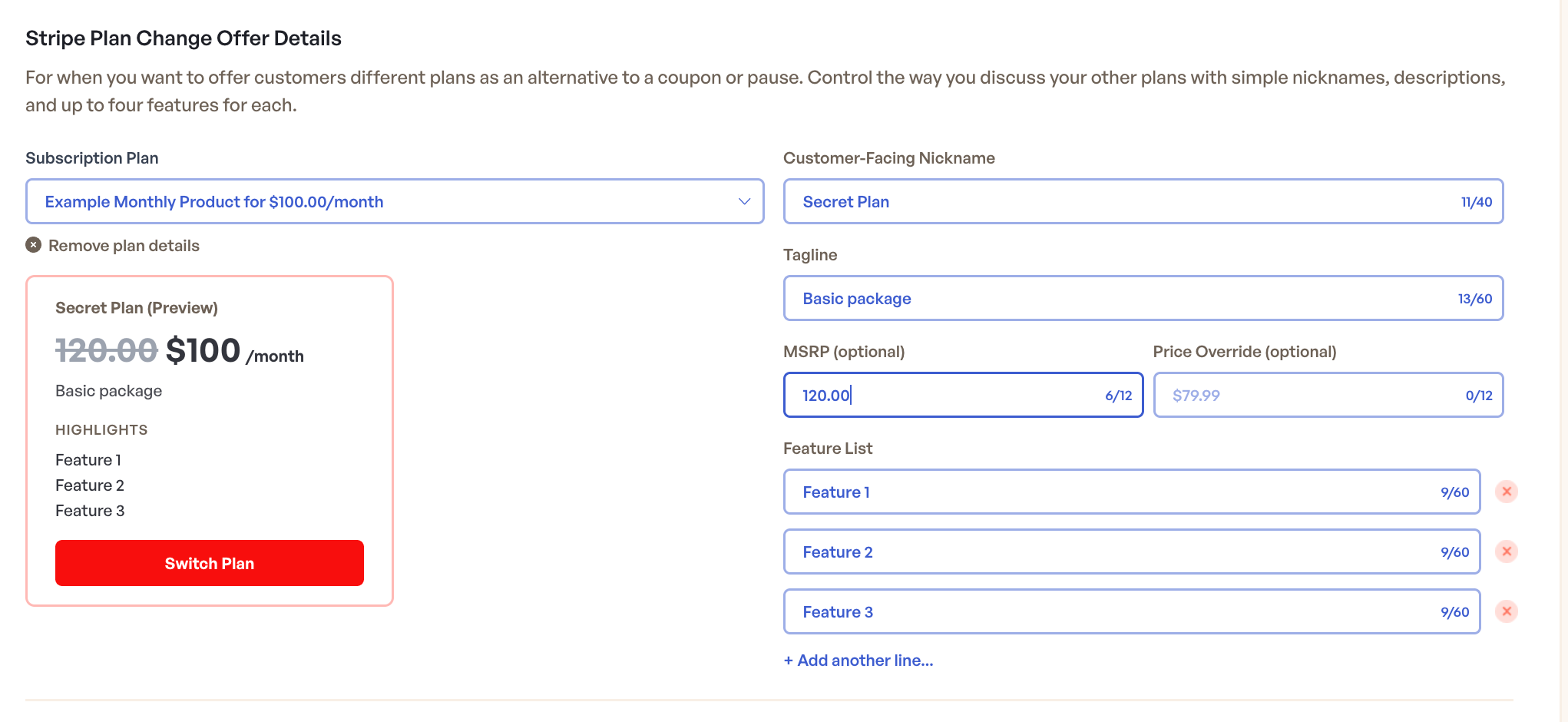Remove the Feature 3 entry
Image resolution: width=1568 pixels, height=722 pixels.
(1507, 611)
